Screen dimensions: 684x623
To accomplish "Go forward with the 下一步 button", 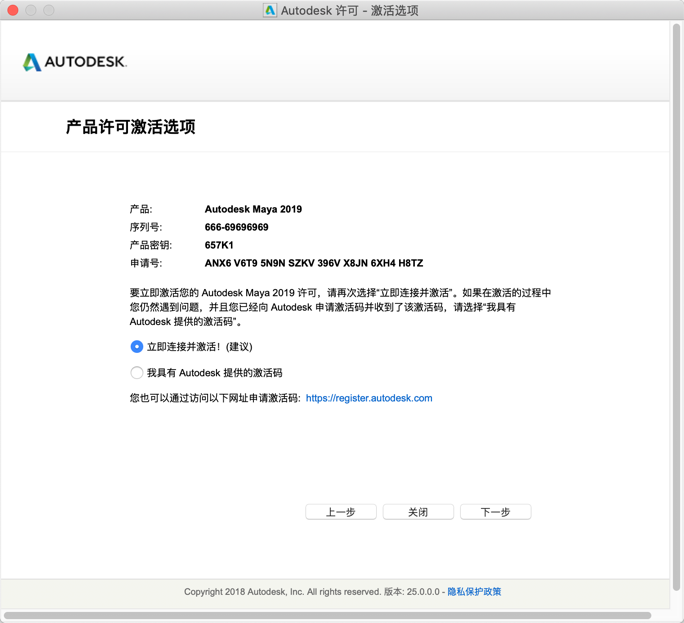I will 495,512.
